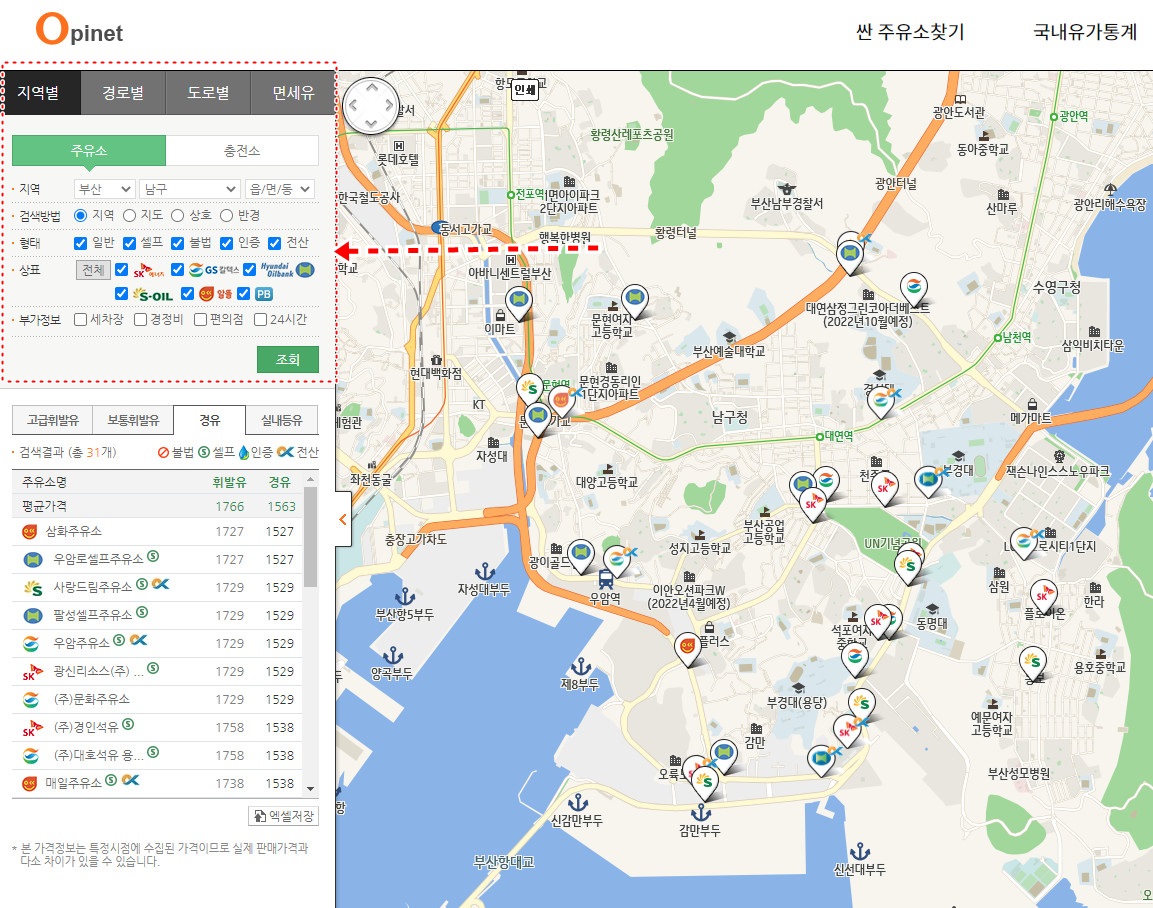This screenshot has height=908, width=1153.
Task: Select GS marker near 경성대
Action: [x=880, y=400]
